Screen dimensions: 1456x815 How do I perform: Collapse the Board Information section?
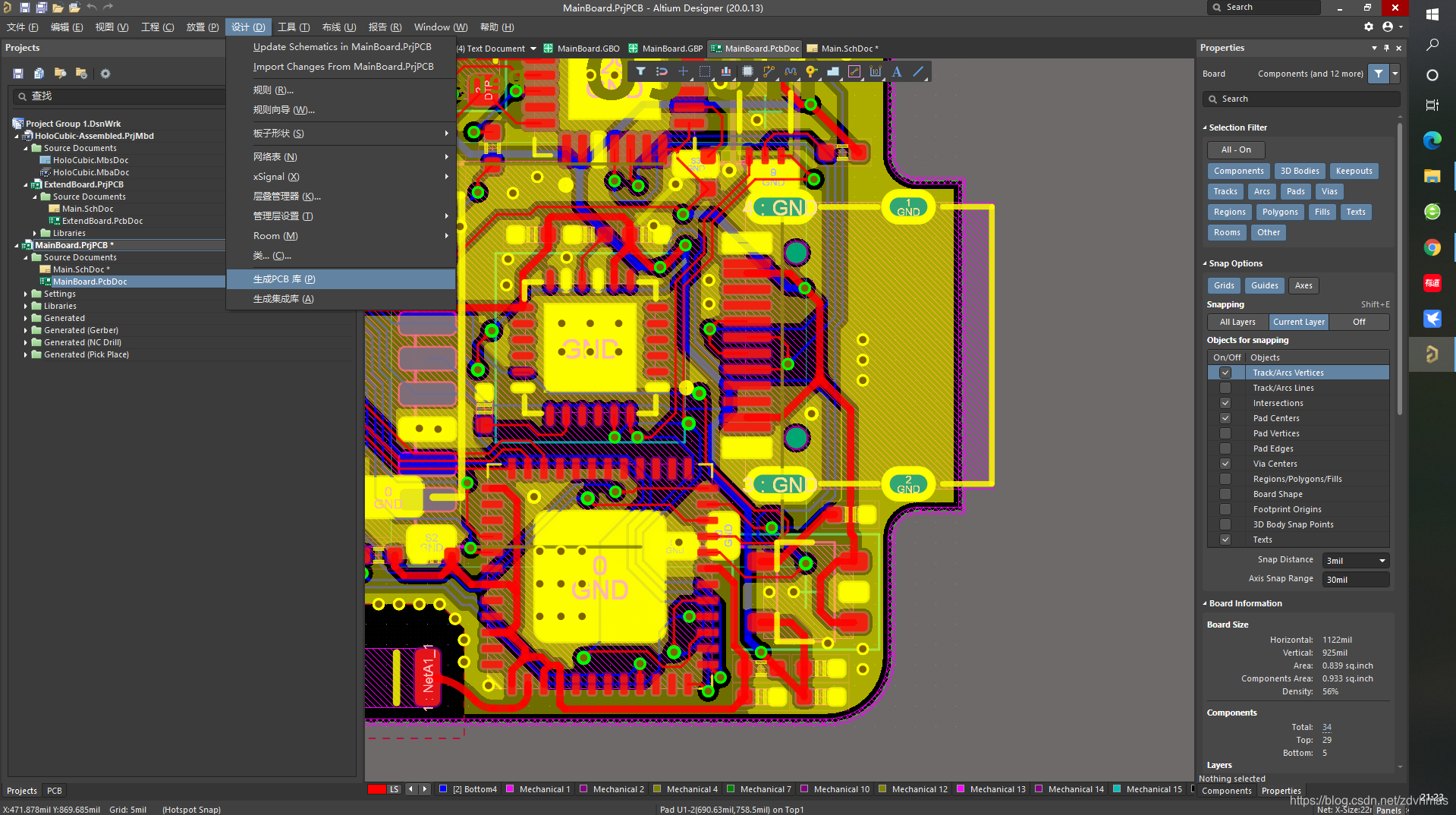tap(1204, 603)
